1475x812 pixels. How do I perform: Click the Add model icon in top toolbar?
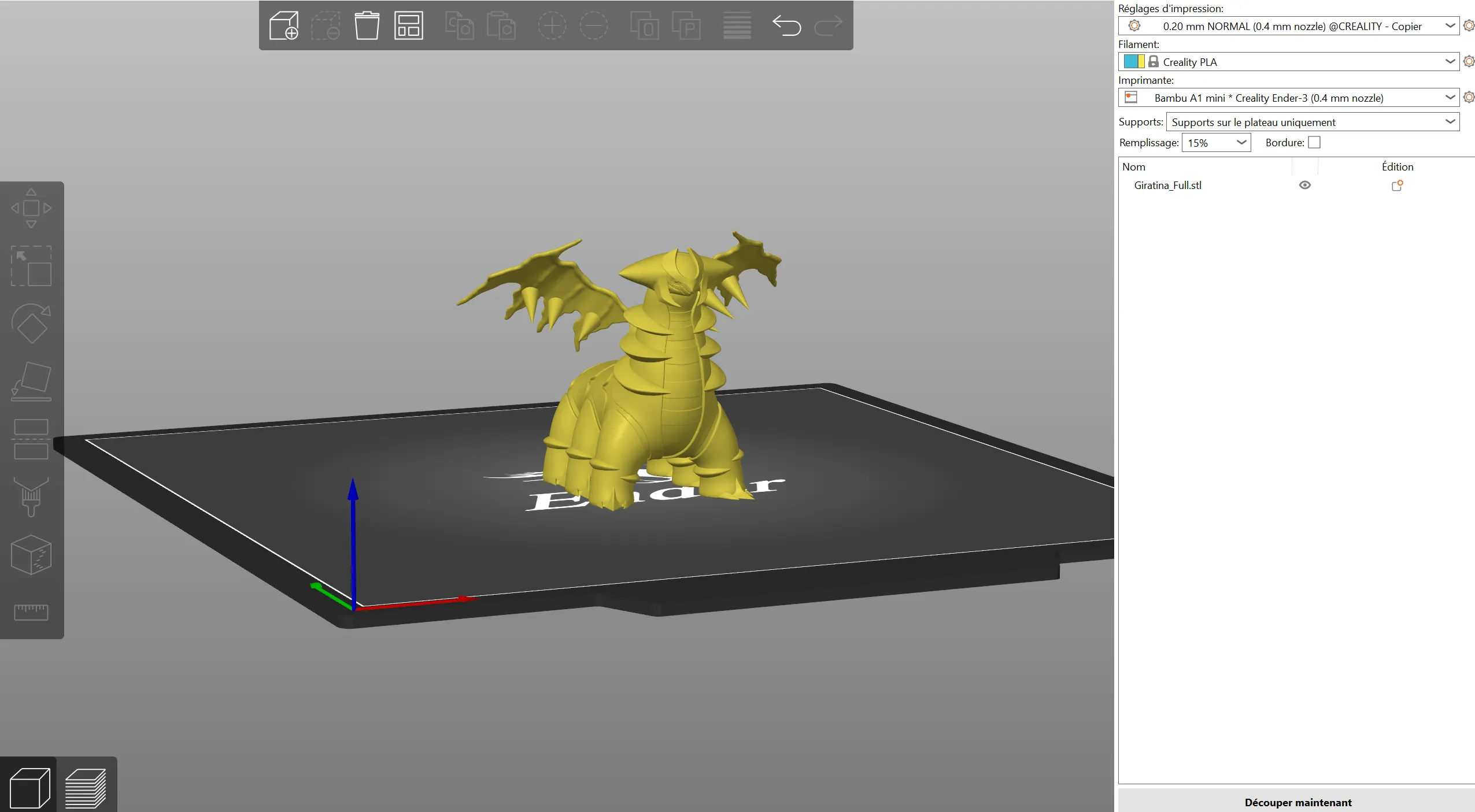click(284, 25)
